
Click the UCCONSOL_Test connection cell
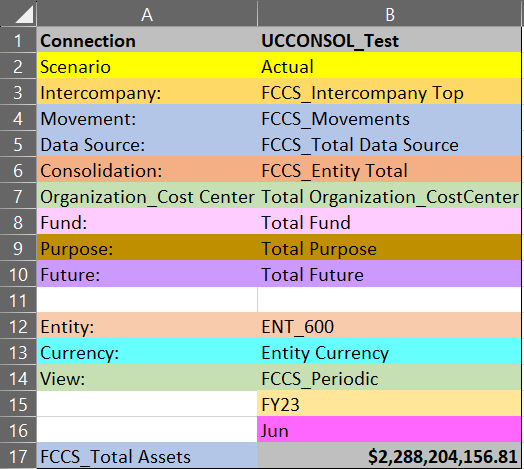[x=389, y=40]
